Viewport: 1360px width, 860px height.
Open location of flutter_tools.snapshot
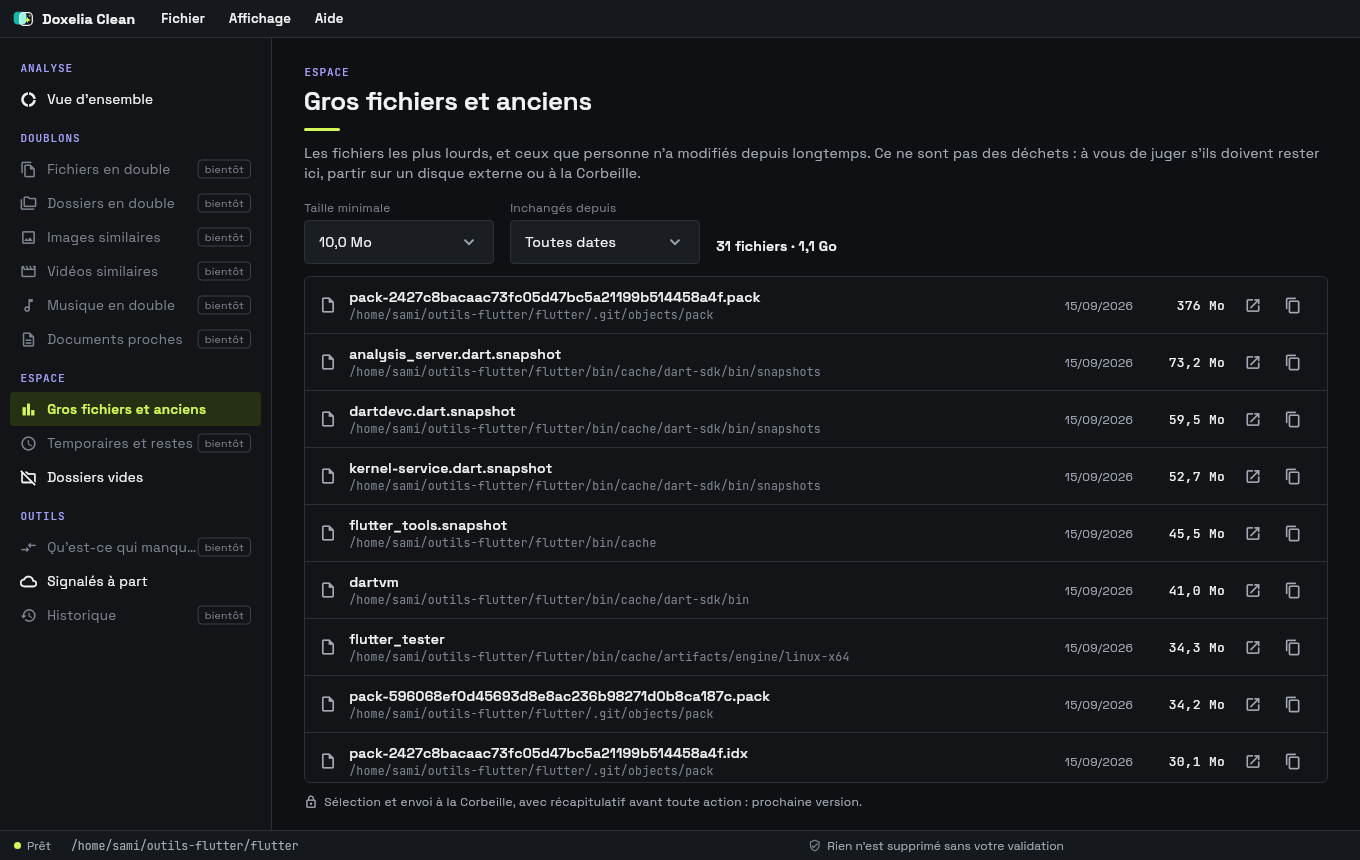(x=1253, y=533)
